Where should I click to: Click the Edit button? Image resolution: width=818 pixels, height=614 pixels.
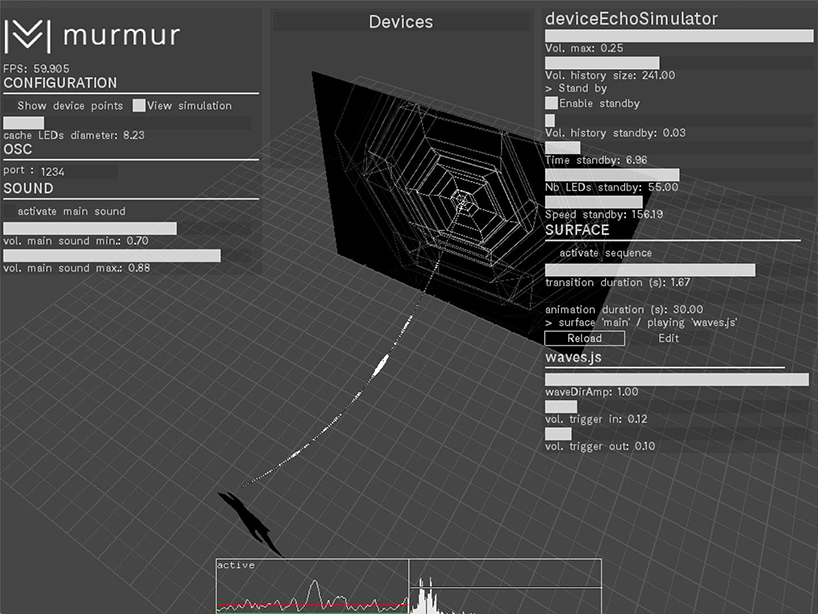(x=668, y=338)
